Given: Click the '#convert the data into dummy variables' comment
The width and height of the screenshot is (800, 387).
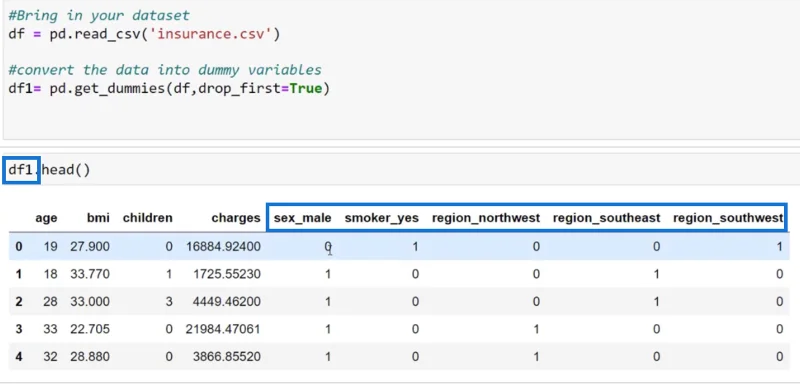Looking at the screenshot, I should [165, 69].
